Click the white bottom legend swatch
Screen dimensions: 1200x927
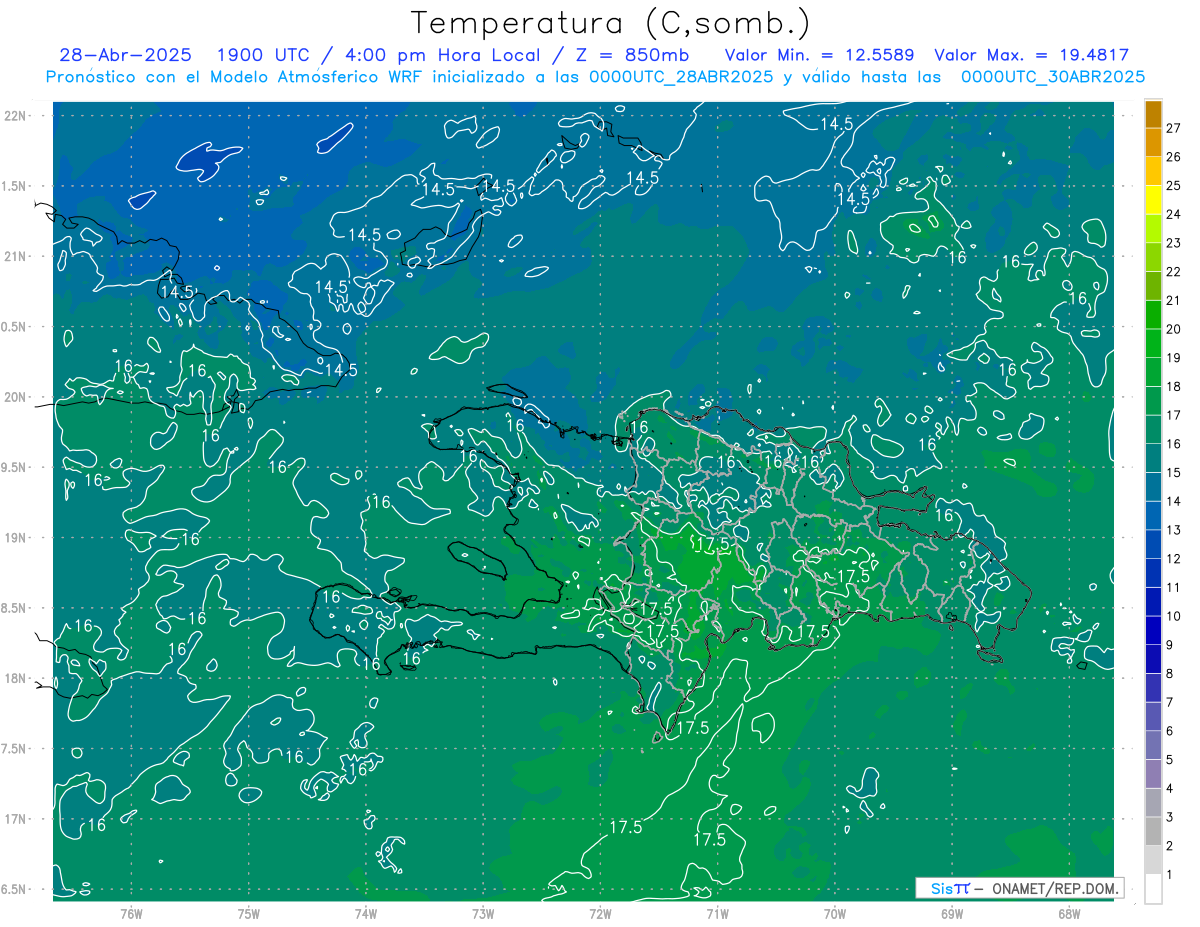pos(1153,889)
